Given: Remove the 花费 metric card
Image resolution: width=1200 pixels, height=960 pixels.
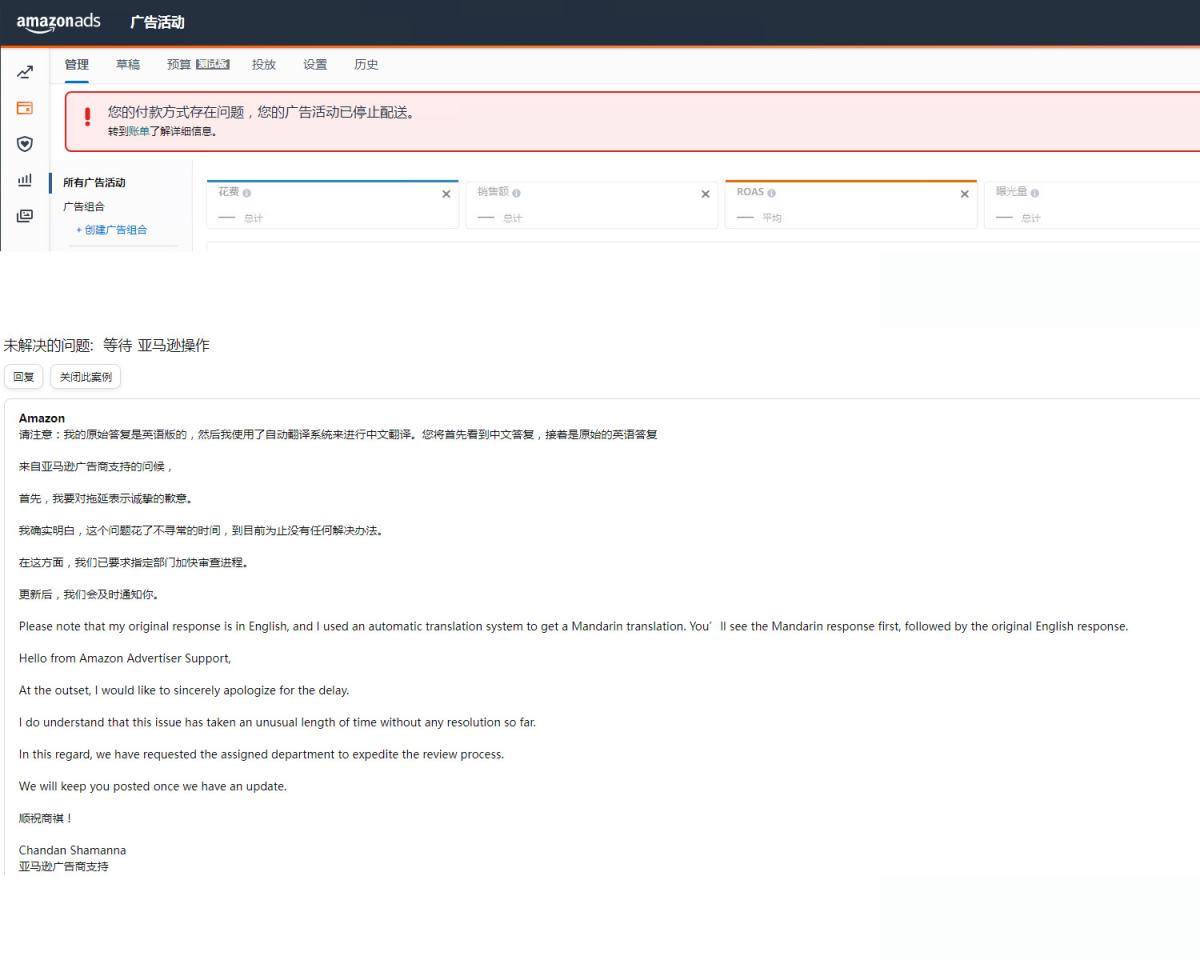Looking at the screenshot, I should coord(446,194).
